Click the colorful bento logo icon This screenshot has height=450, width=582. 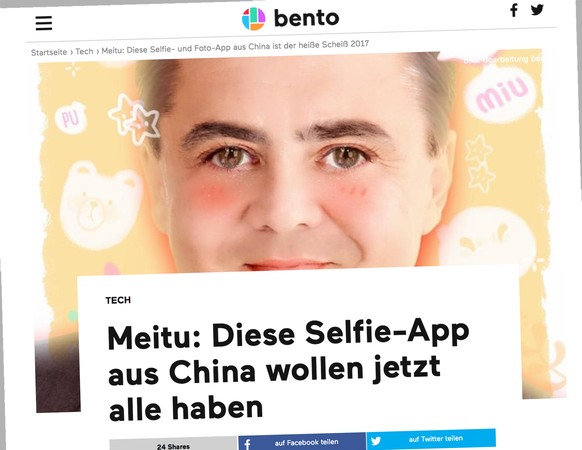254,19
